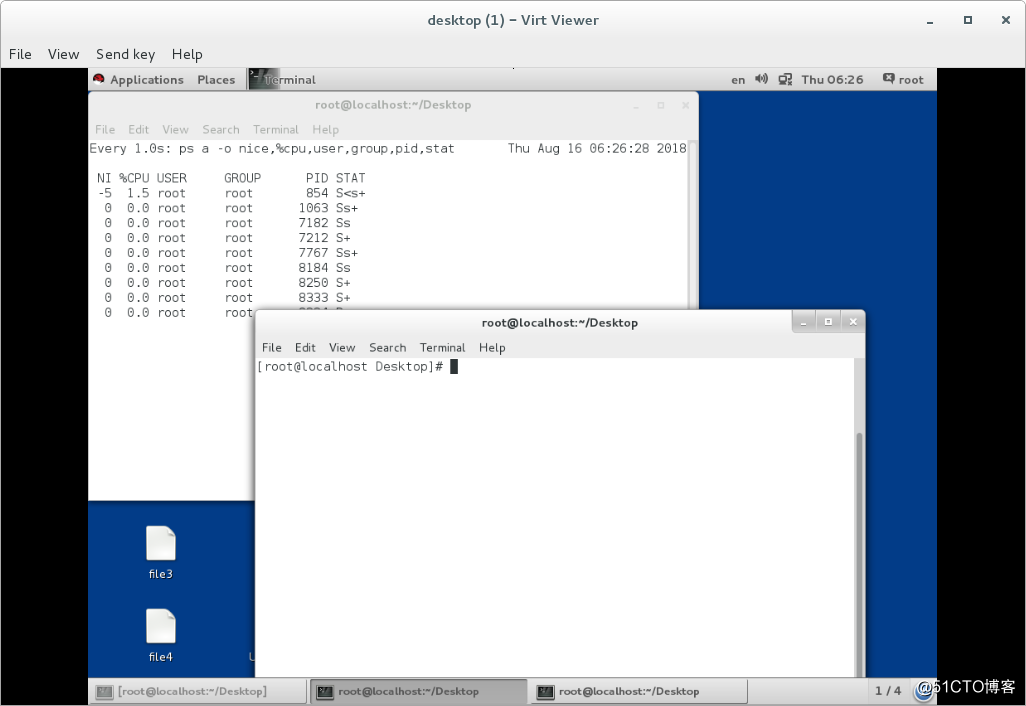Screen dimensions: 1026x706
Task: Select the file4 desktop icon
Action: tap(160, 636)
